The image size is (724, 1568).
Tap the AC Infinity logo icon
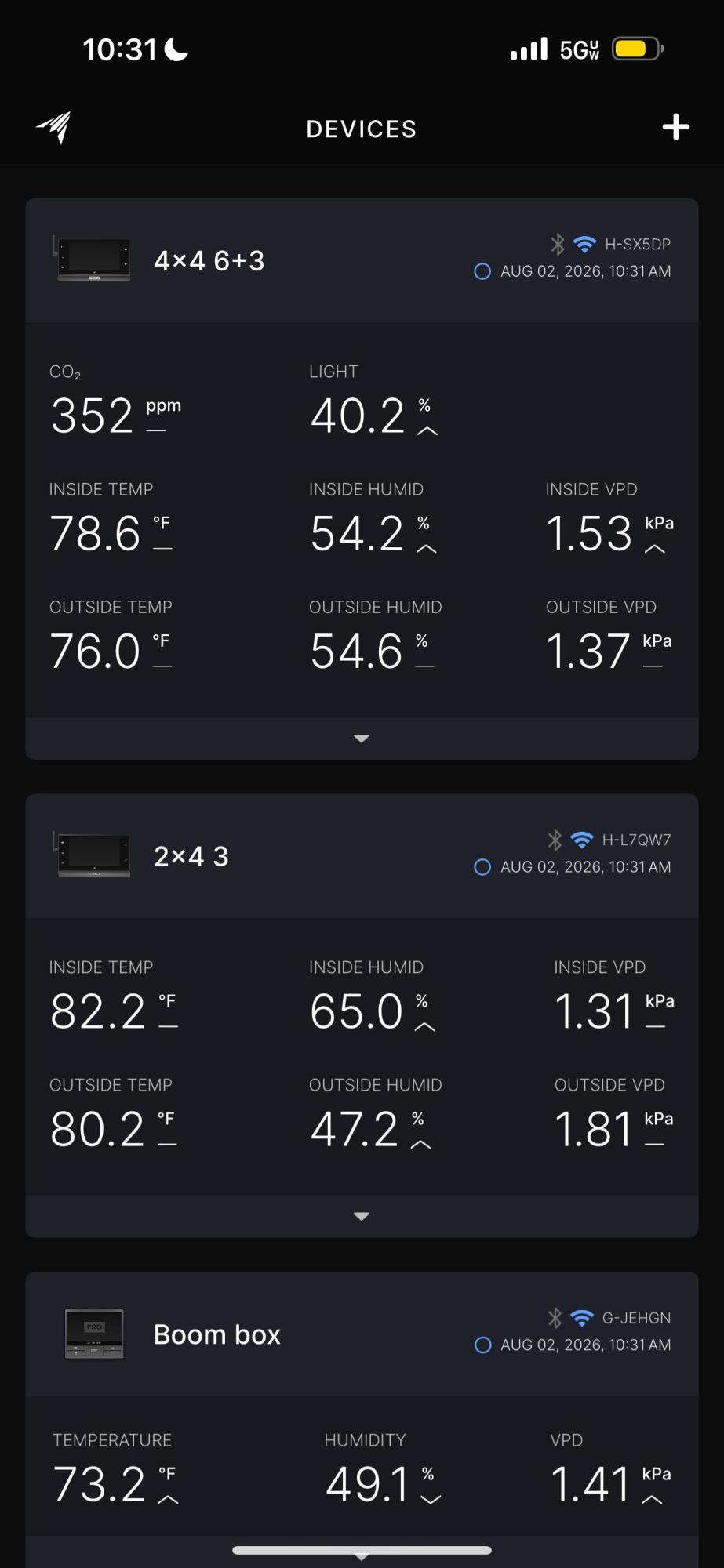(53, 128)
